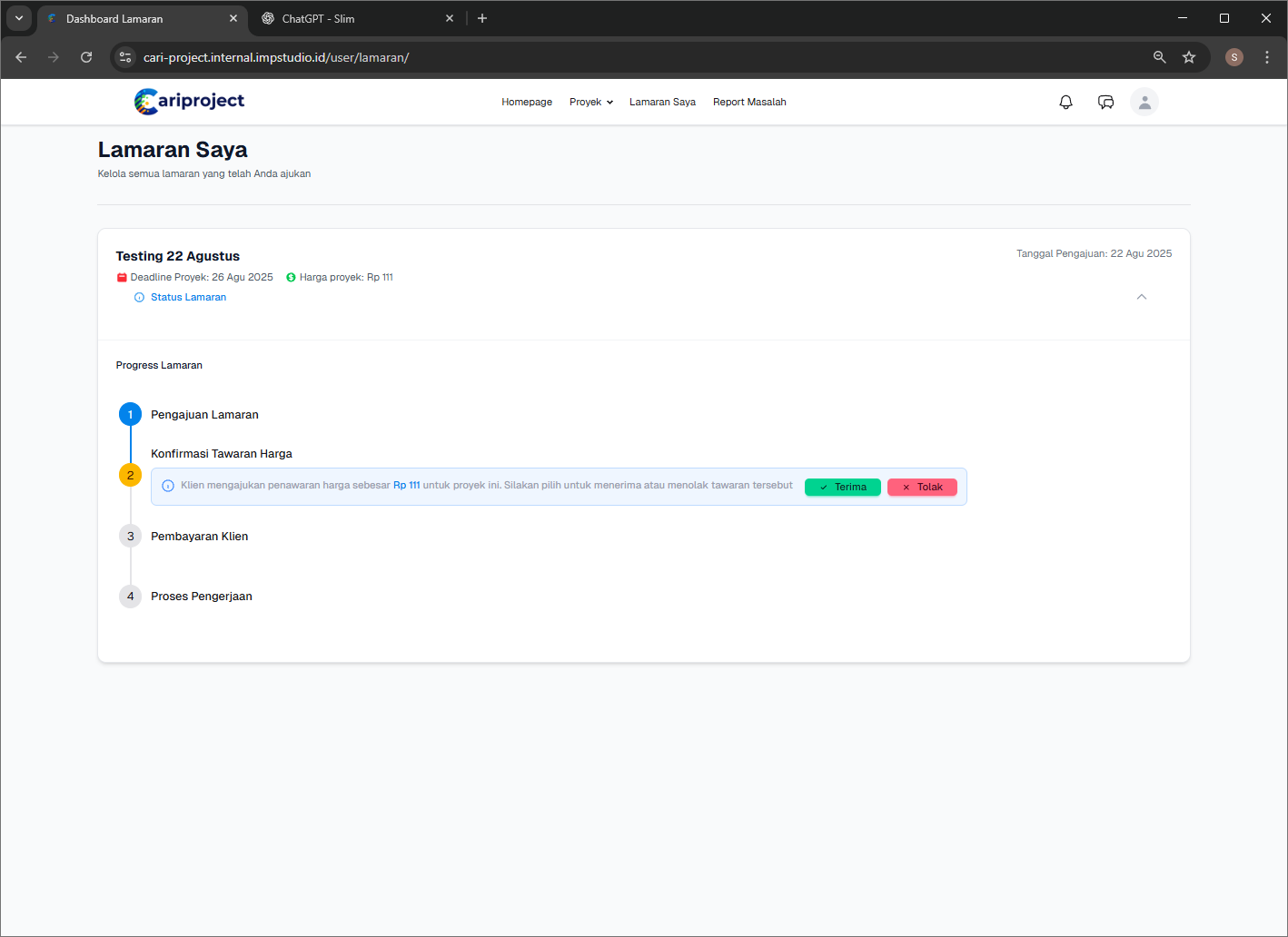
Task: Click the user profile avatar icon
Action: click(1144, 103)
